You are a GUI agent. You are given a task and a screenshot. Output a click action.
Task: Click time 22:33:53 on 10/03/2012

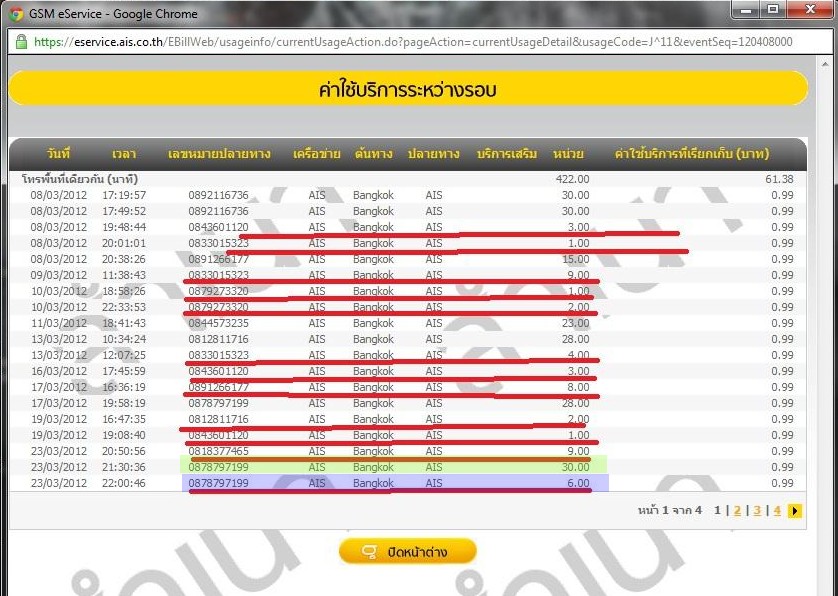(123, 307)
